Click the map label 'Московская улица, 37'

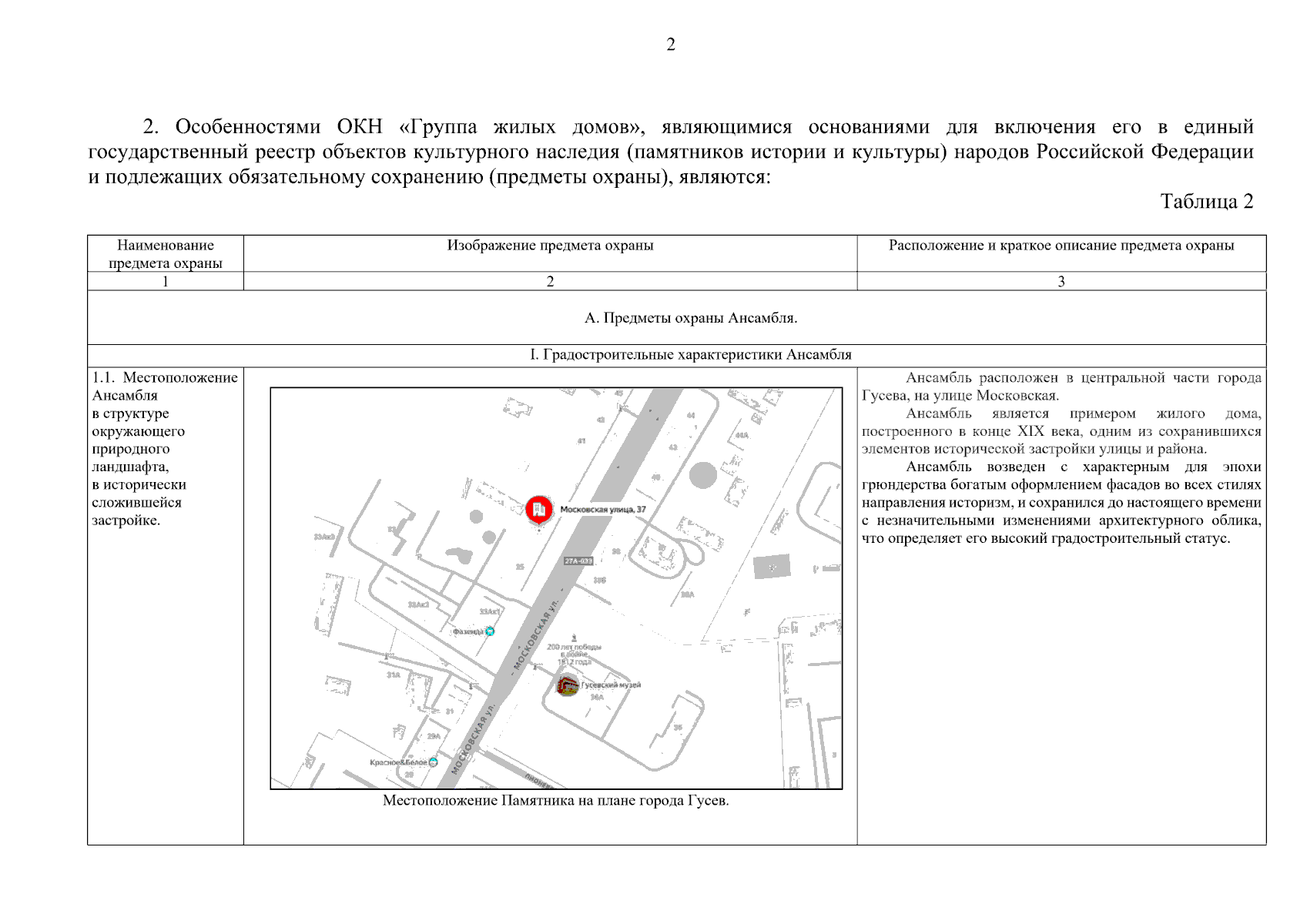pyautogui.click(x=602, y=510)
